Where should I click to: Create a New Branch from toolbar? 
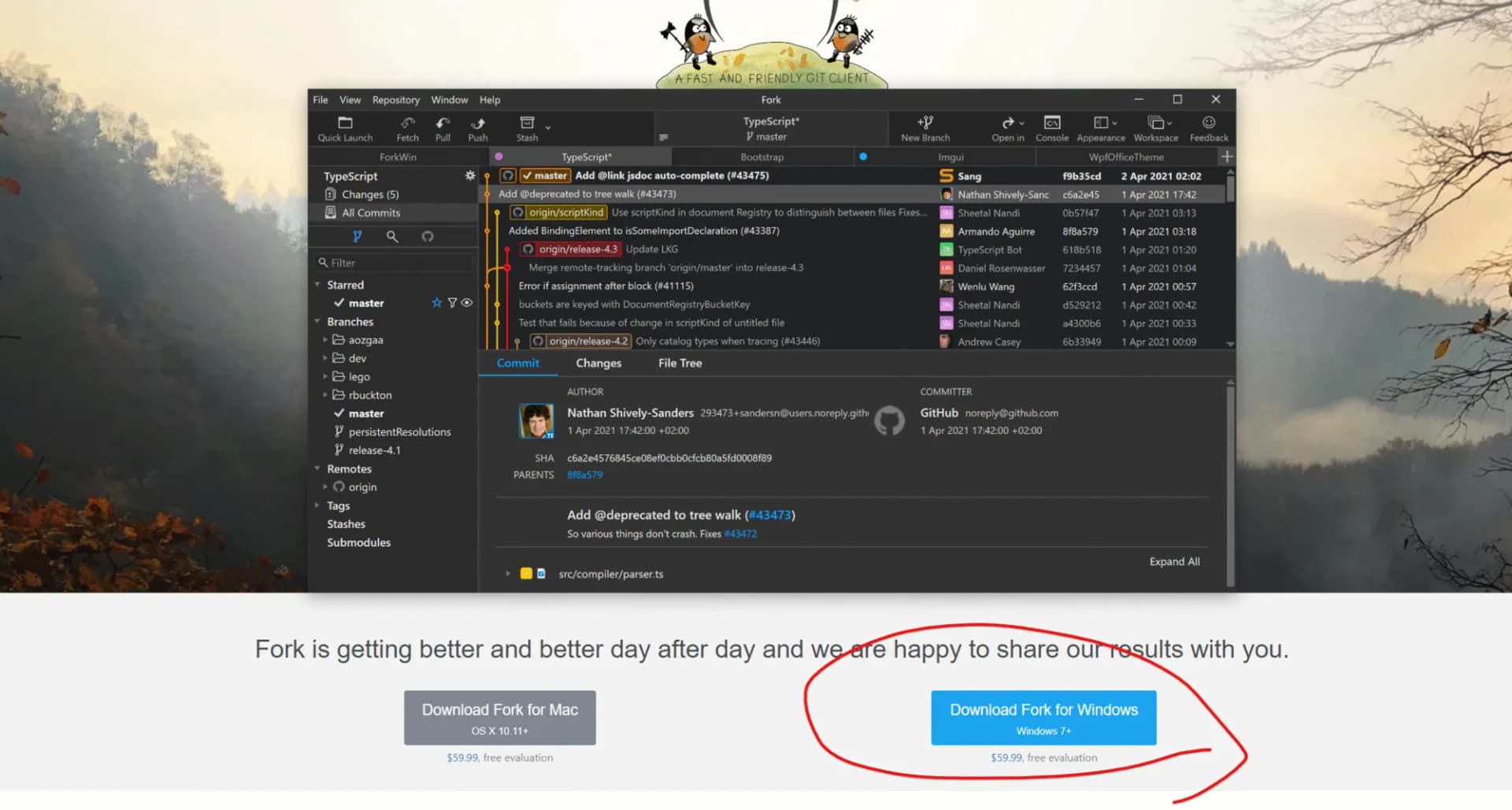coord(925,129)
